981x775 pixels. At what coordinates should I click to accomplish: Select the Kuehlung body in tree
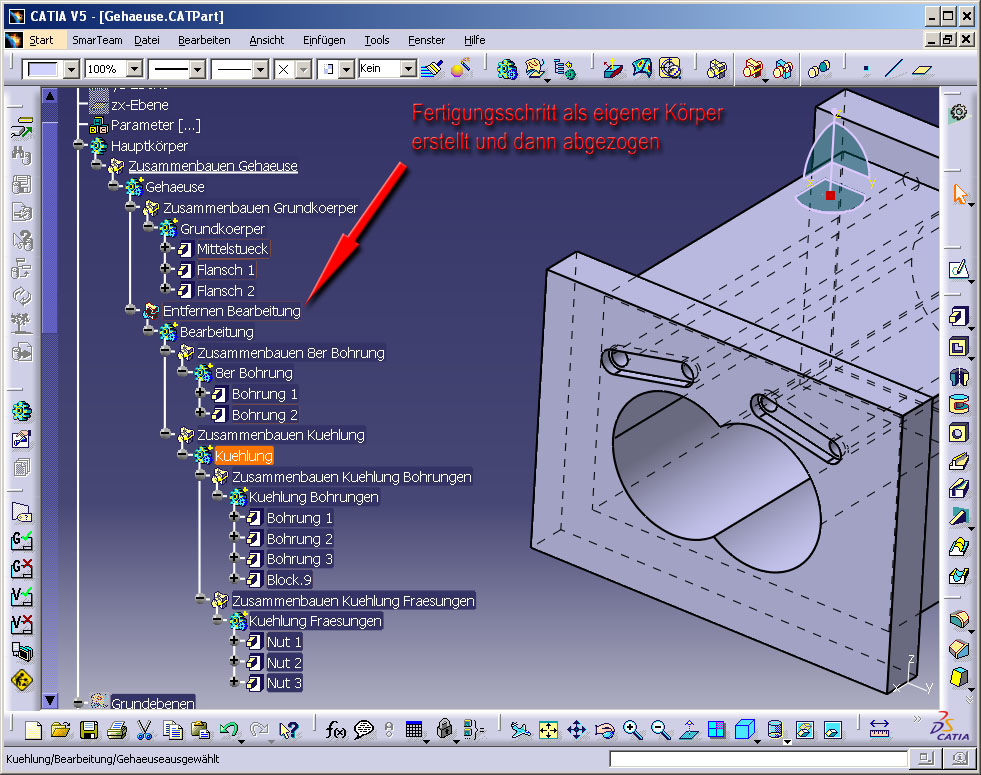244,456
